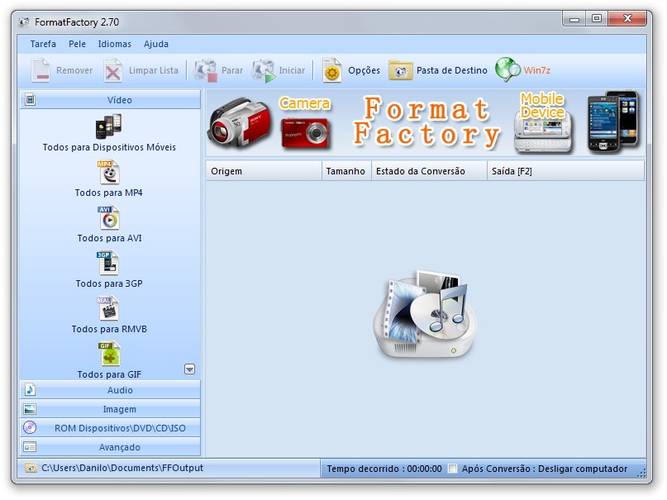667x500 pixels.
Task: Click the down arrow in video list
Action: pos(190,369)
